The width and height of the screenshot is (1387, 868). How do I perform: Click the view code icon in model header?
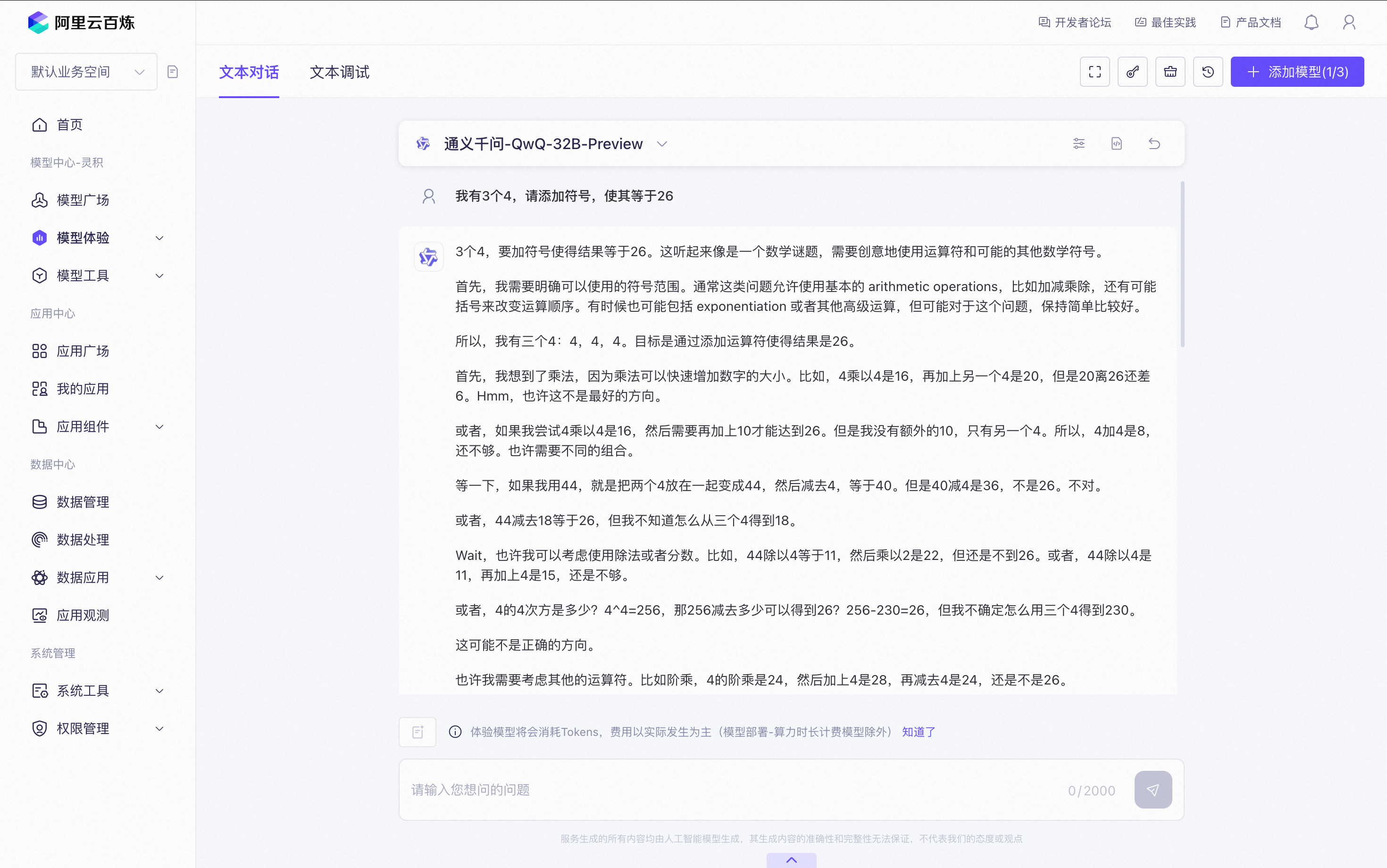[1117, 143]
